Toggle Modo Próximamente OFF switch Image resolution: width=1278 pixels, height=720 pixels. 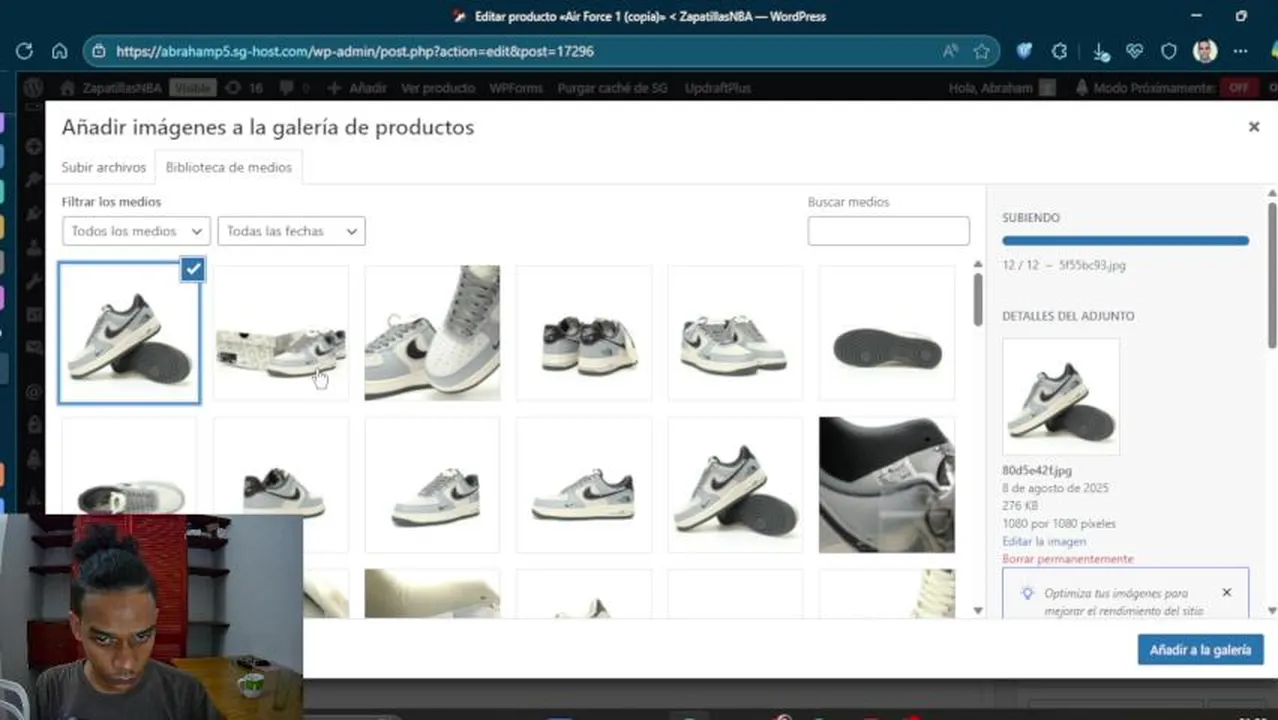point(1238,88)
